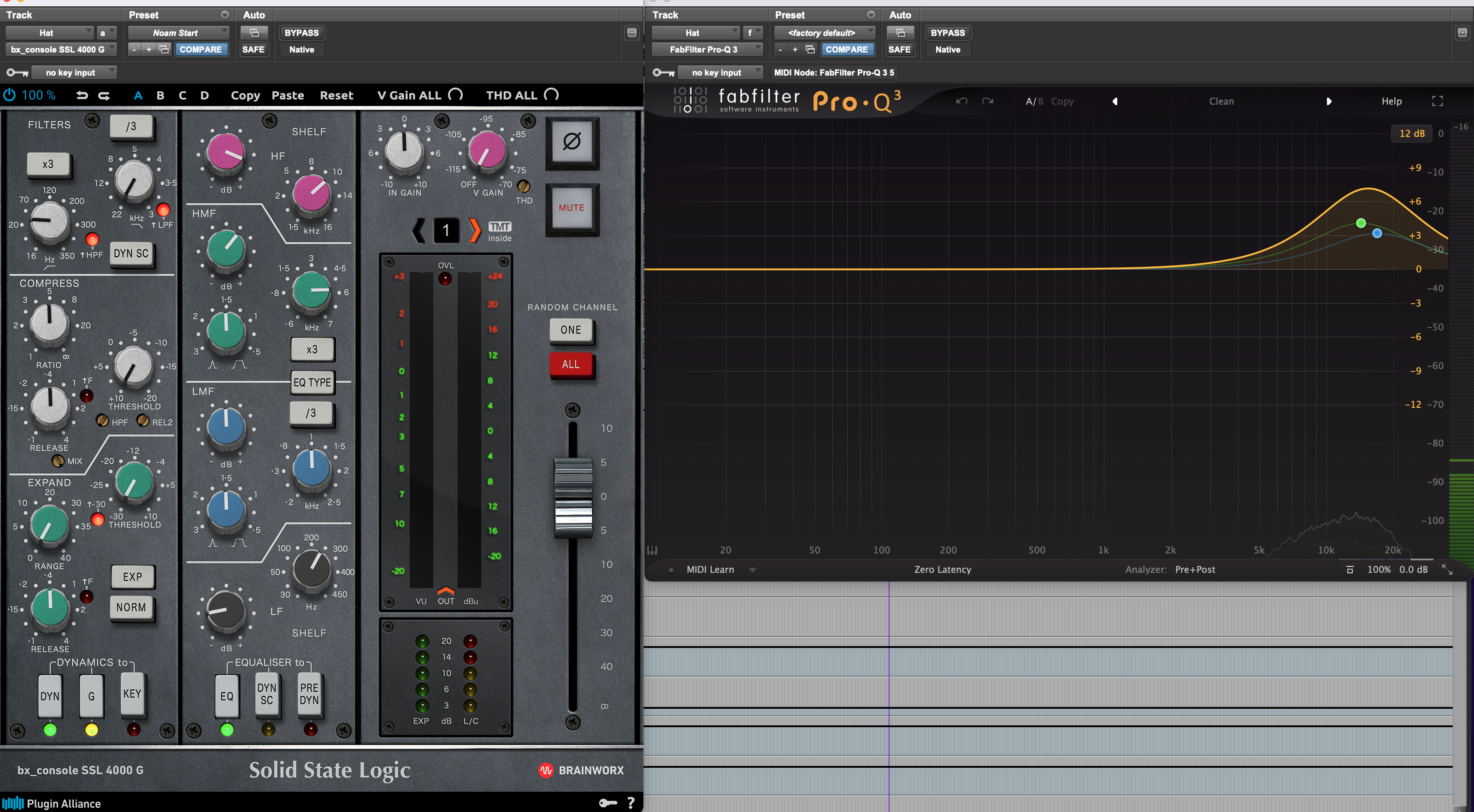Open bx_console Hat track dropdown

49,33
